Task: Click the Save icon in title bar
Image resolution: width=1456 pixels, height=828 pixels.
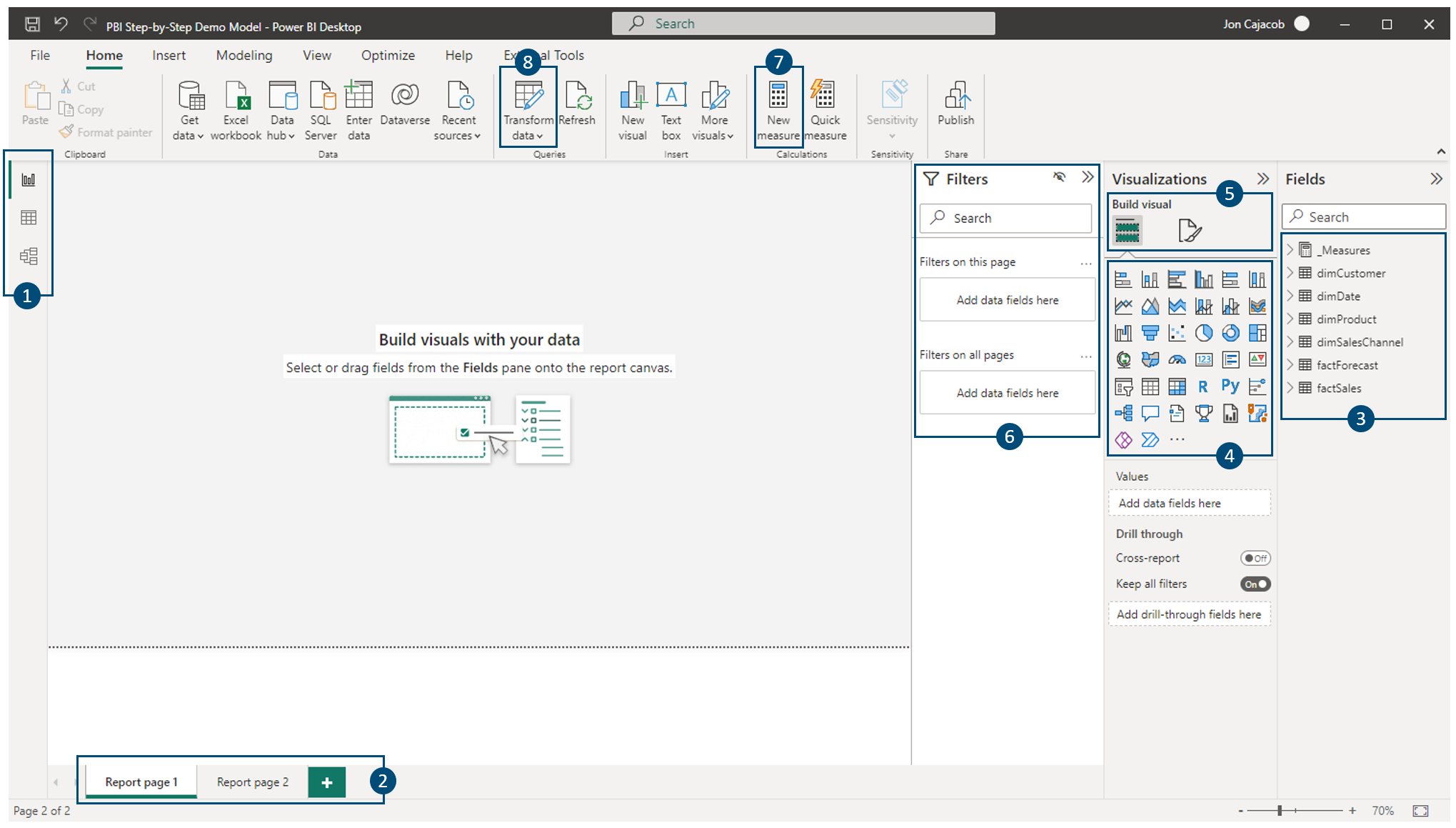Action: pos(32,24)
